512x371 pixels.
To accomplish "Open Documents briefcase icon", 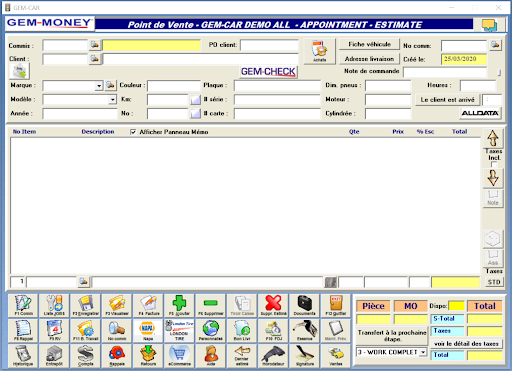I will pos(304,305).
